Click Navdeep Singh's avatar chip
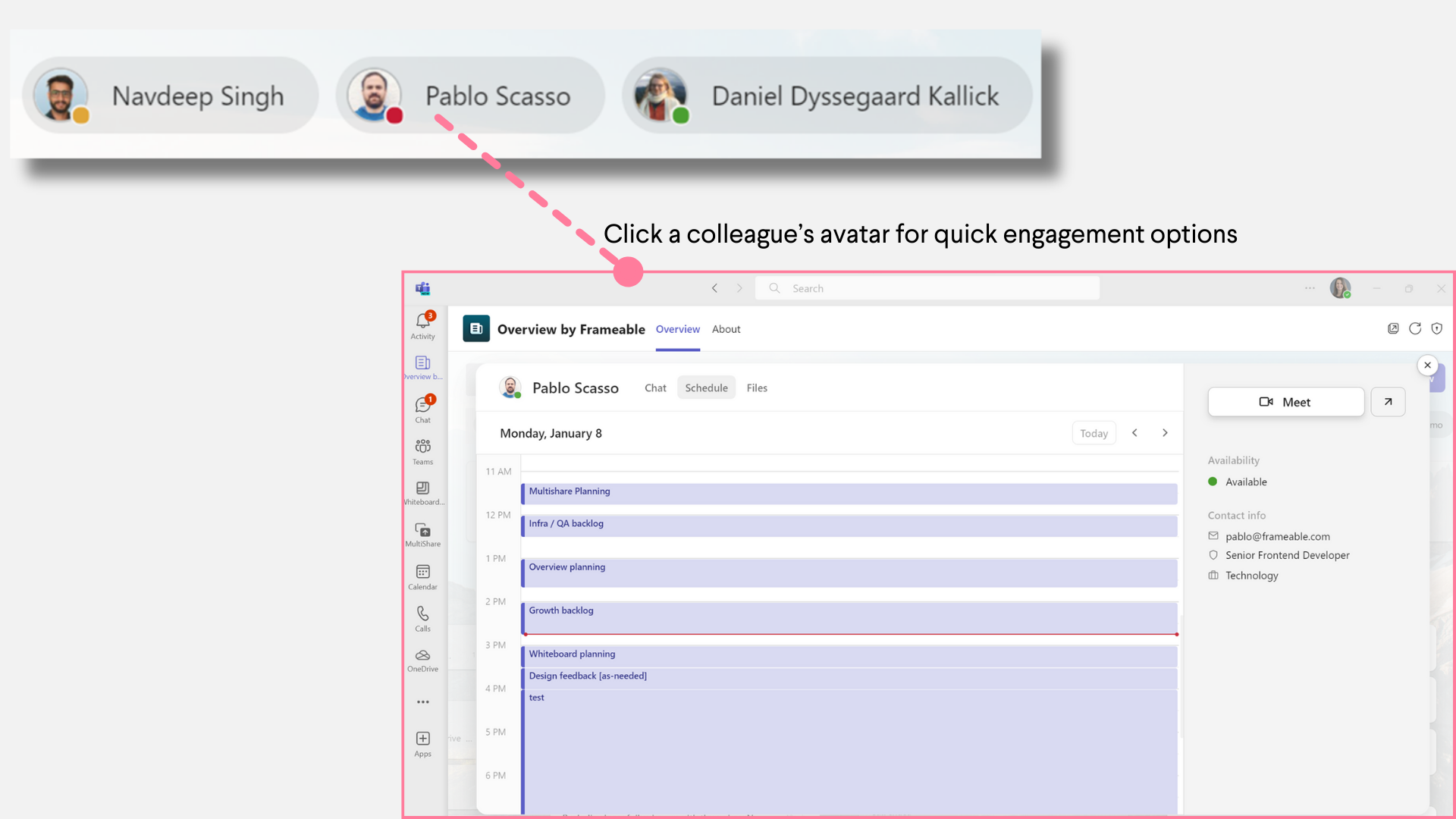1456x819 pixels. [171, 96]
